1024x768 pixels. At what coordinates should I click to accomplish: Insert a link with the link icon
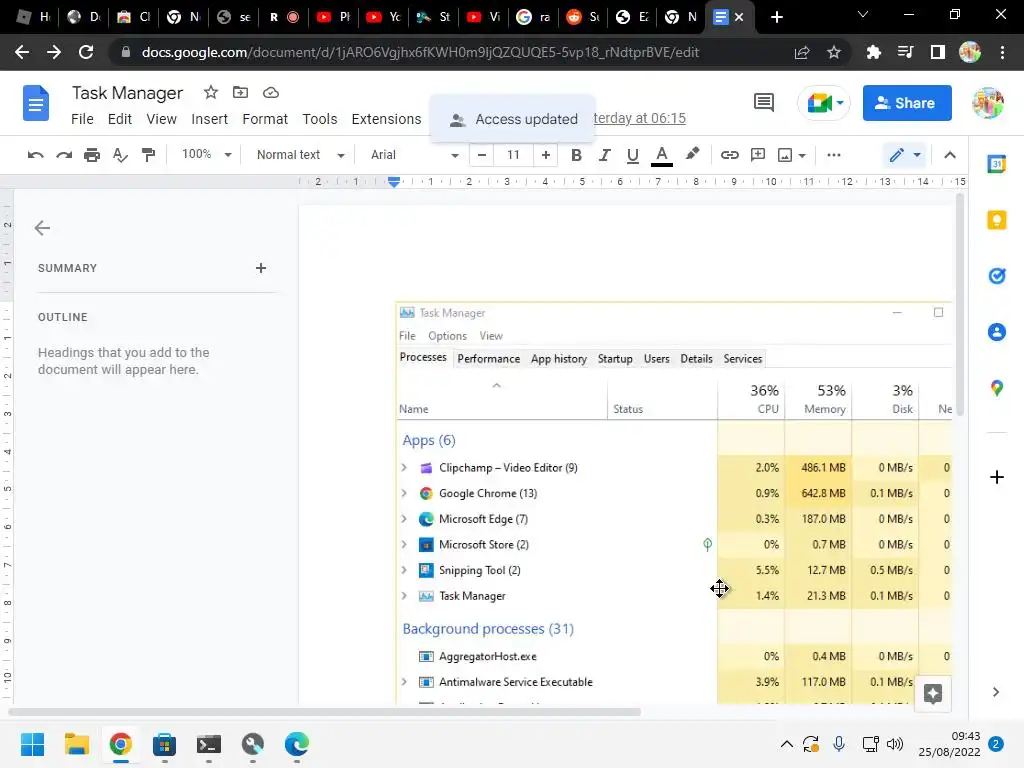729,155
